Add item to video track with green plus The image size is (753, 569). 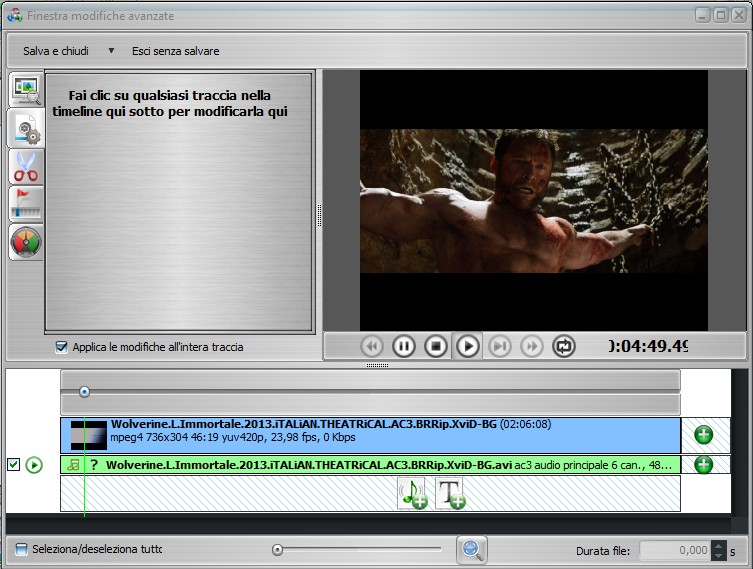(x=704, y=435)
